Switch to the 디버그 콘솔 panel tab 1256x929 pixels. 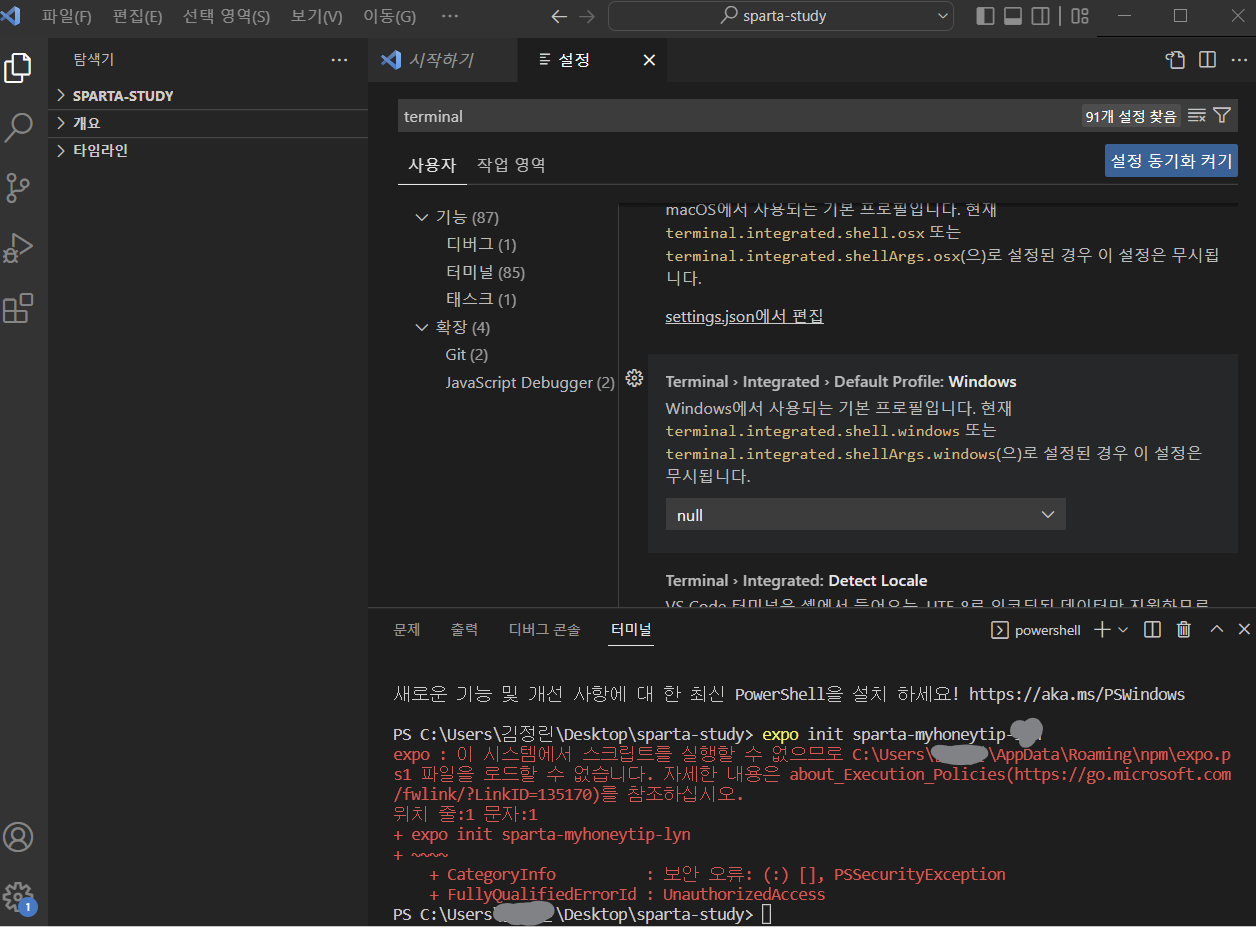tap(544, 629)
